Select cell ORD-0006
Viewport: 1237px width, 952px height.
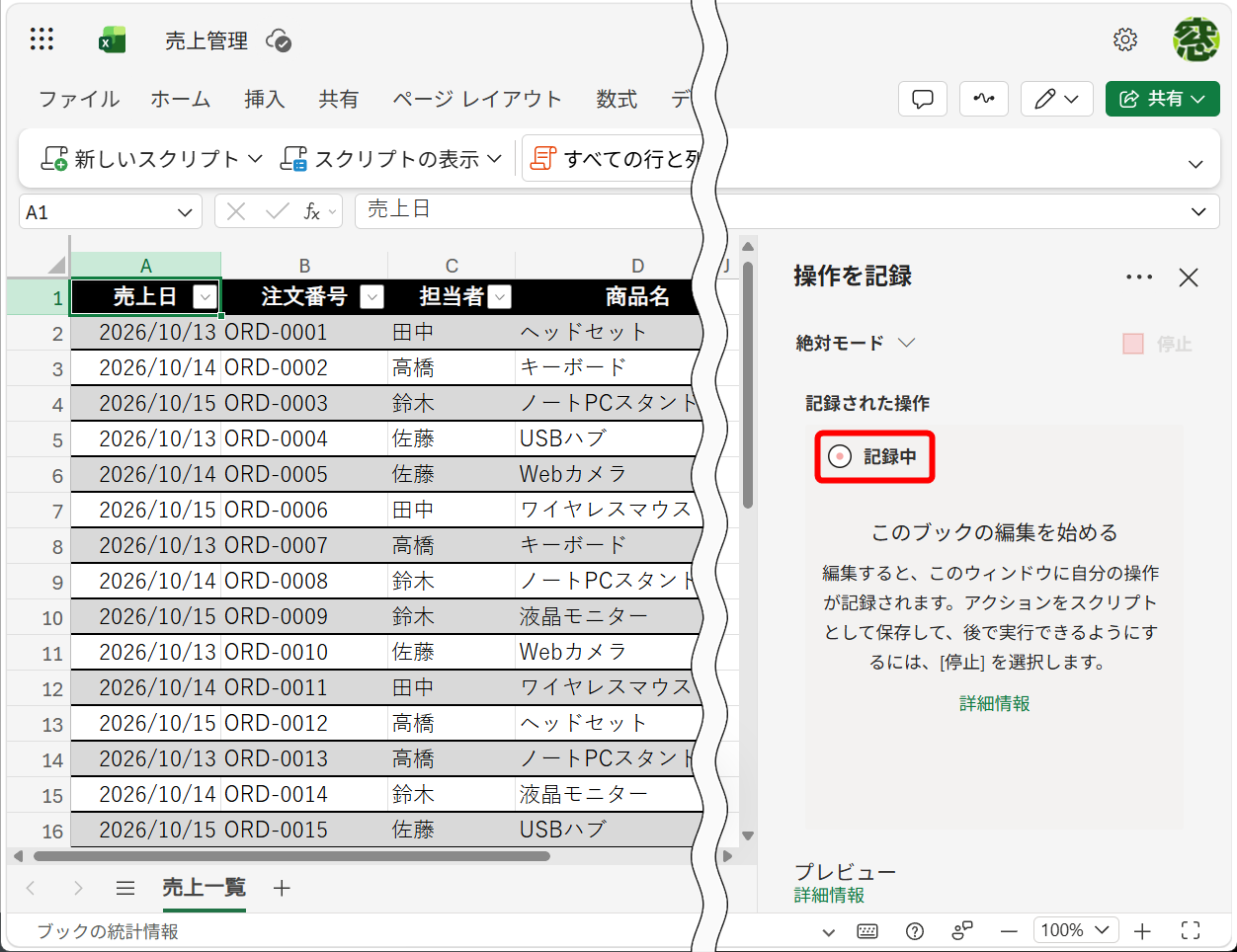click(x=304, y=510)
